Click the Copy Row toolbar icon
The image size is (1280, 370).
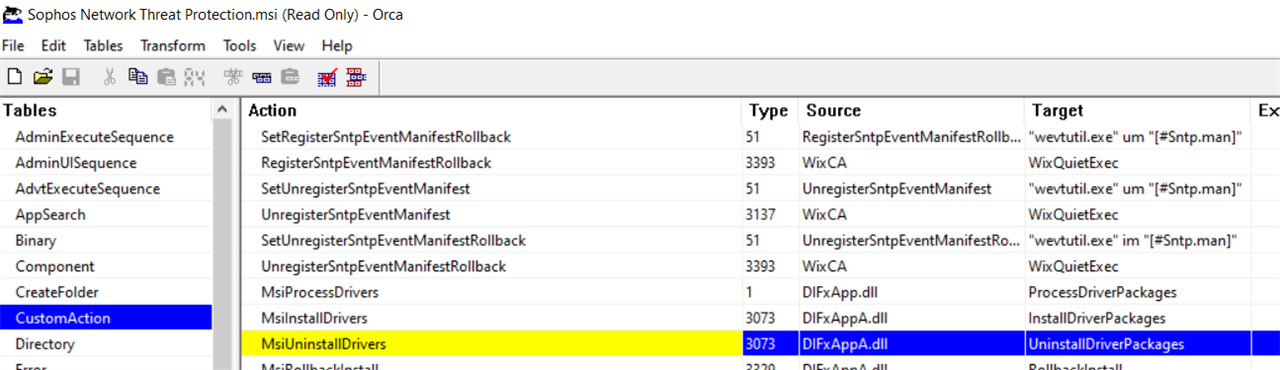click(262, 77)
